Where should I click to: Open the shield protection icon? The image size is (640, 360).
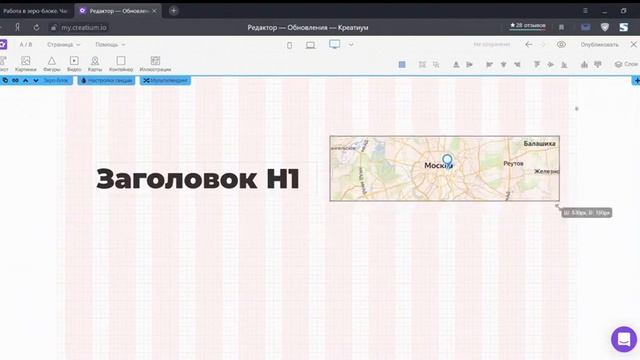(x=605, y=27)
